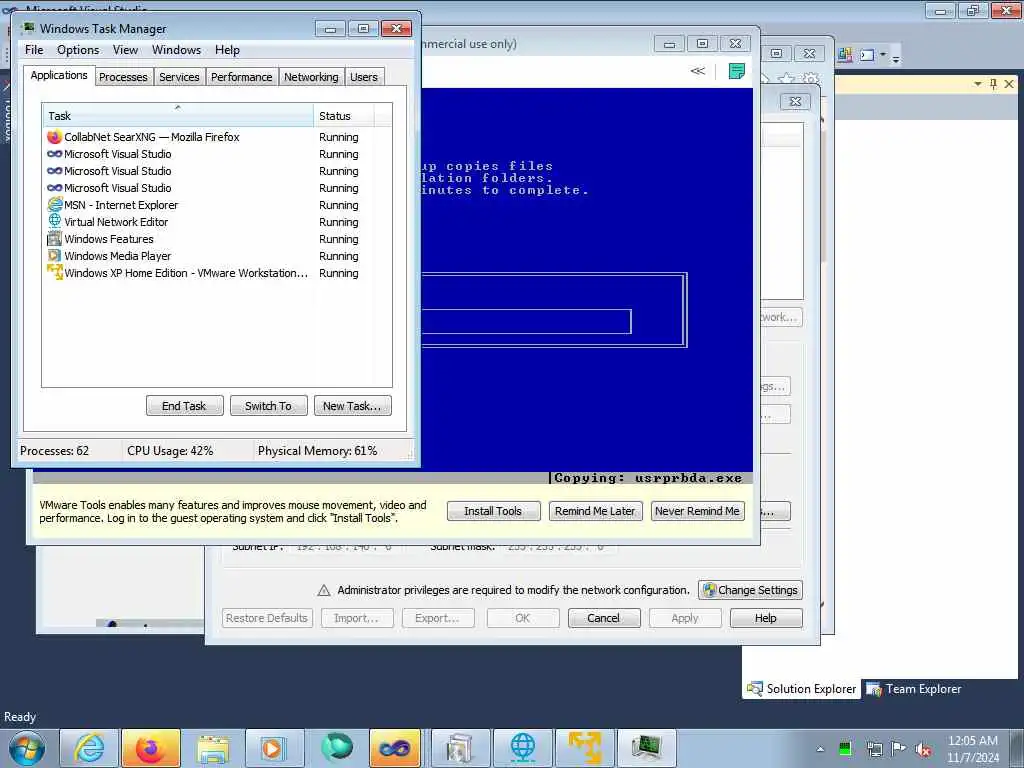Open Task Manager Help menu

point(227,50)
